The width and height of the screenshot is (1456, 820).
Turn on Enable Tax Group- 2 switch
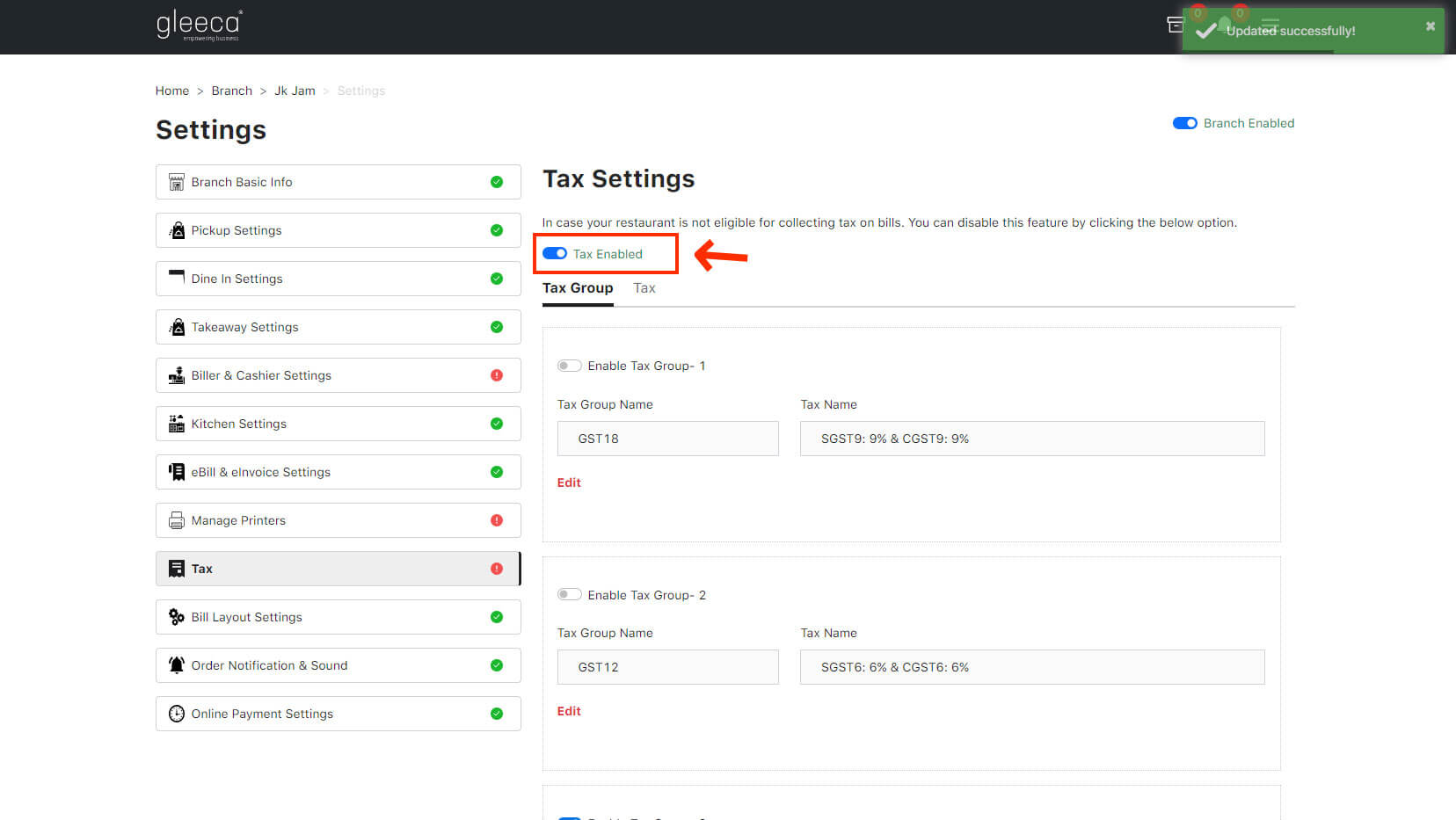pos(569,595)
